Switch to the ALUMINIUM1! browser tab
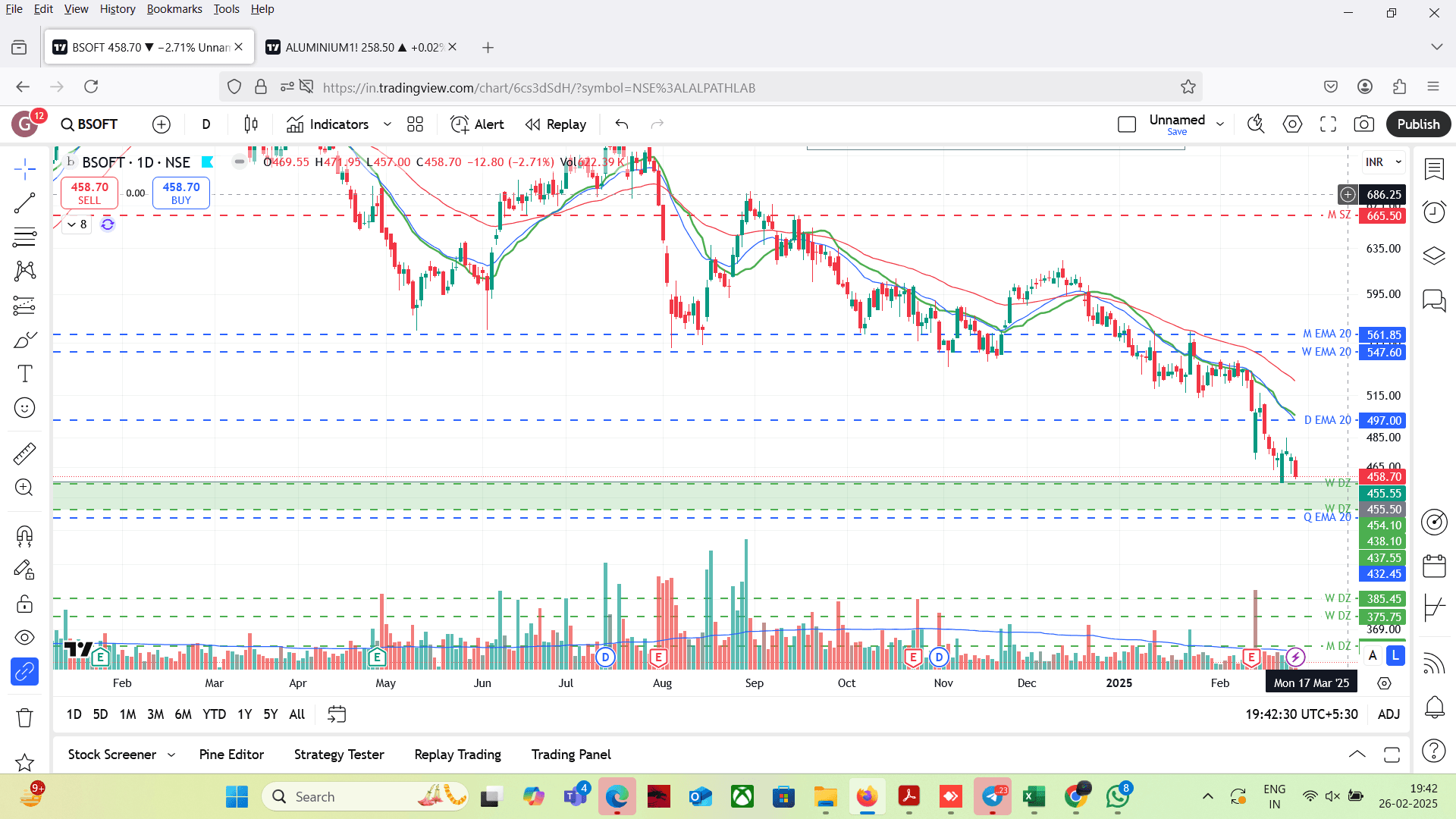1456x819 pixels. [360, 47]
